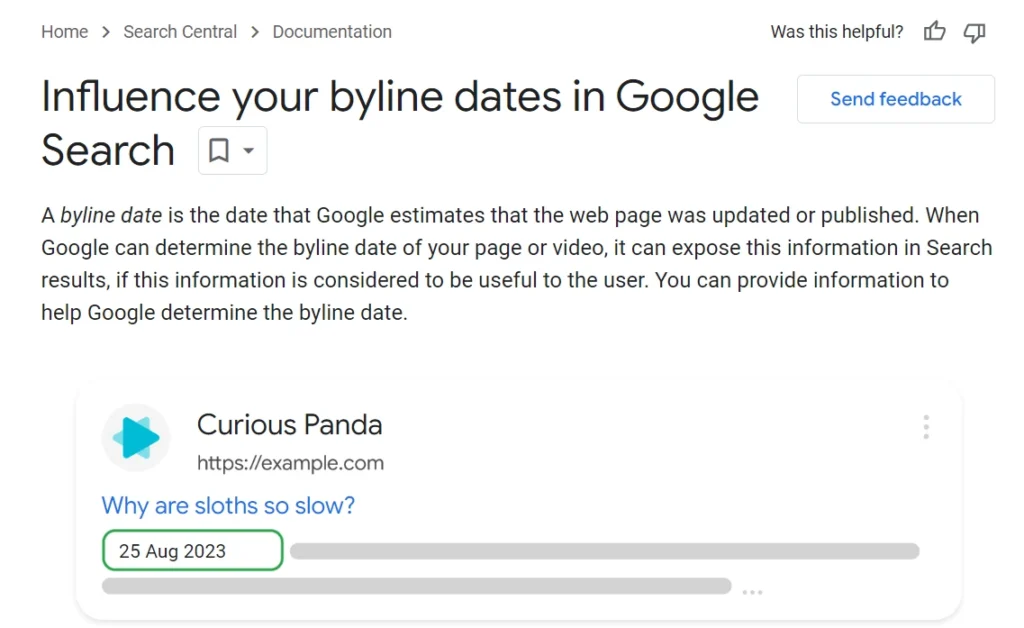Click the 'Was this helpful?' text

837,31
